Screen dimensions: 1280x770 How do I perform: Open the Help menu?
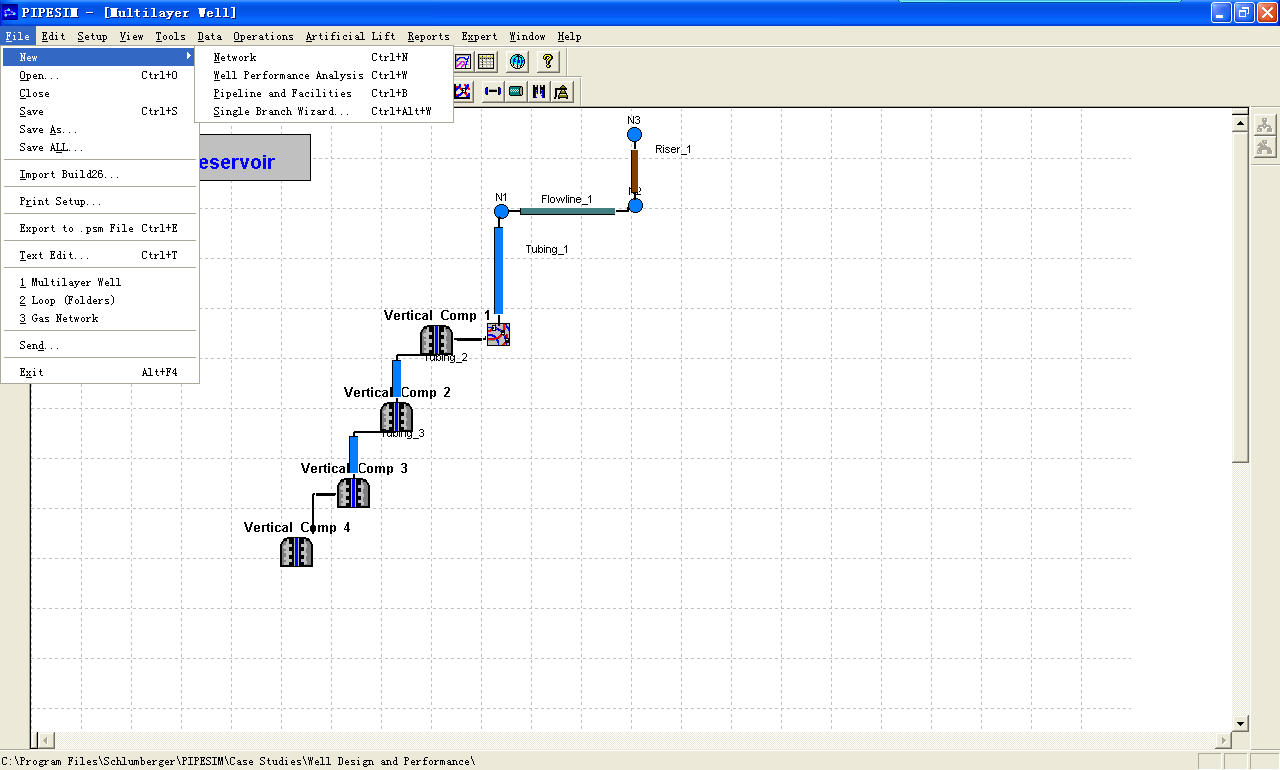click(569, 36)
